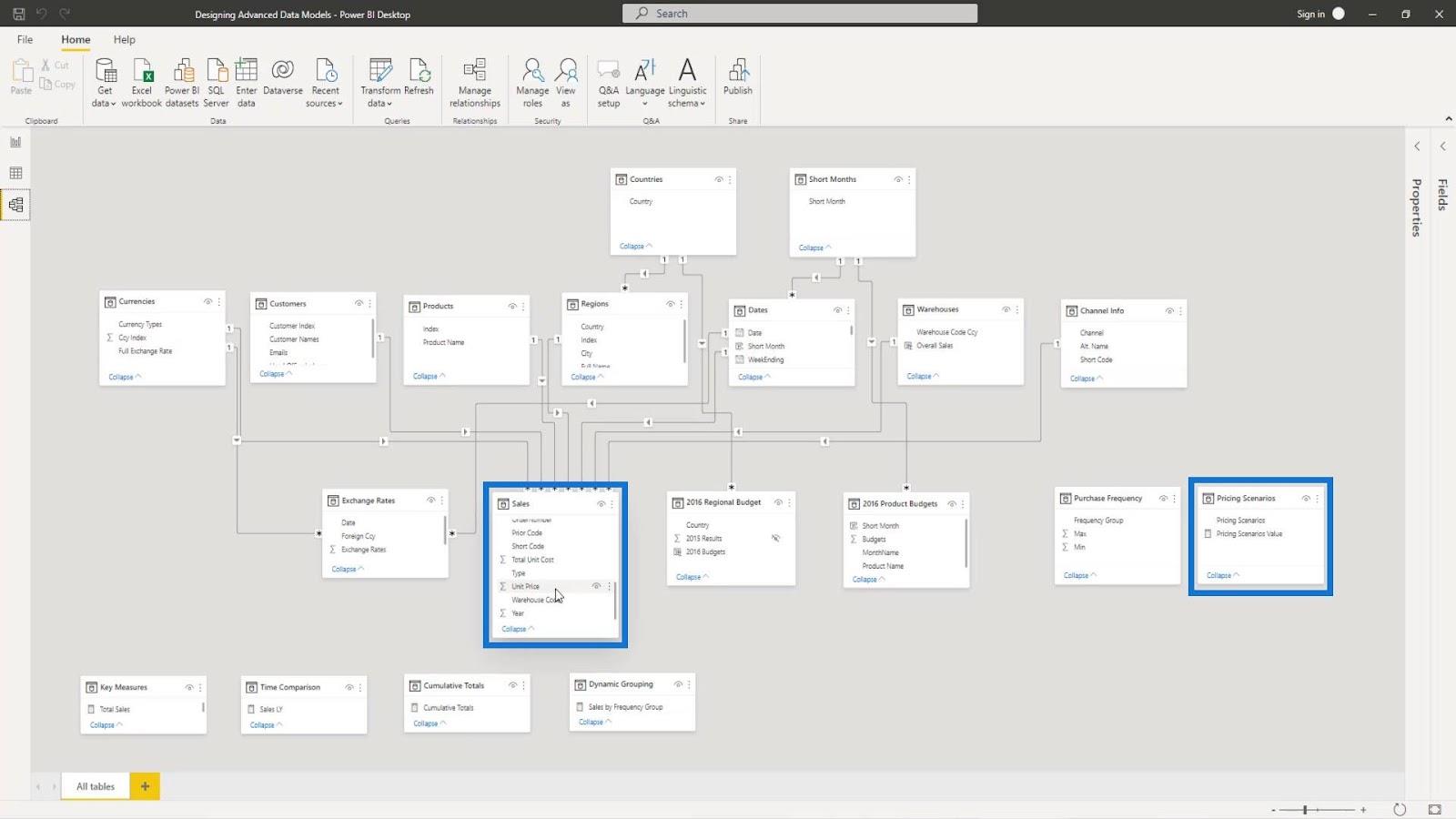Screen dimensions: 1456x819
Task: Fit the diagram to screen
Action: [x=1435, y=809]
